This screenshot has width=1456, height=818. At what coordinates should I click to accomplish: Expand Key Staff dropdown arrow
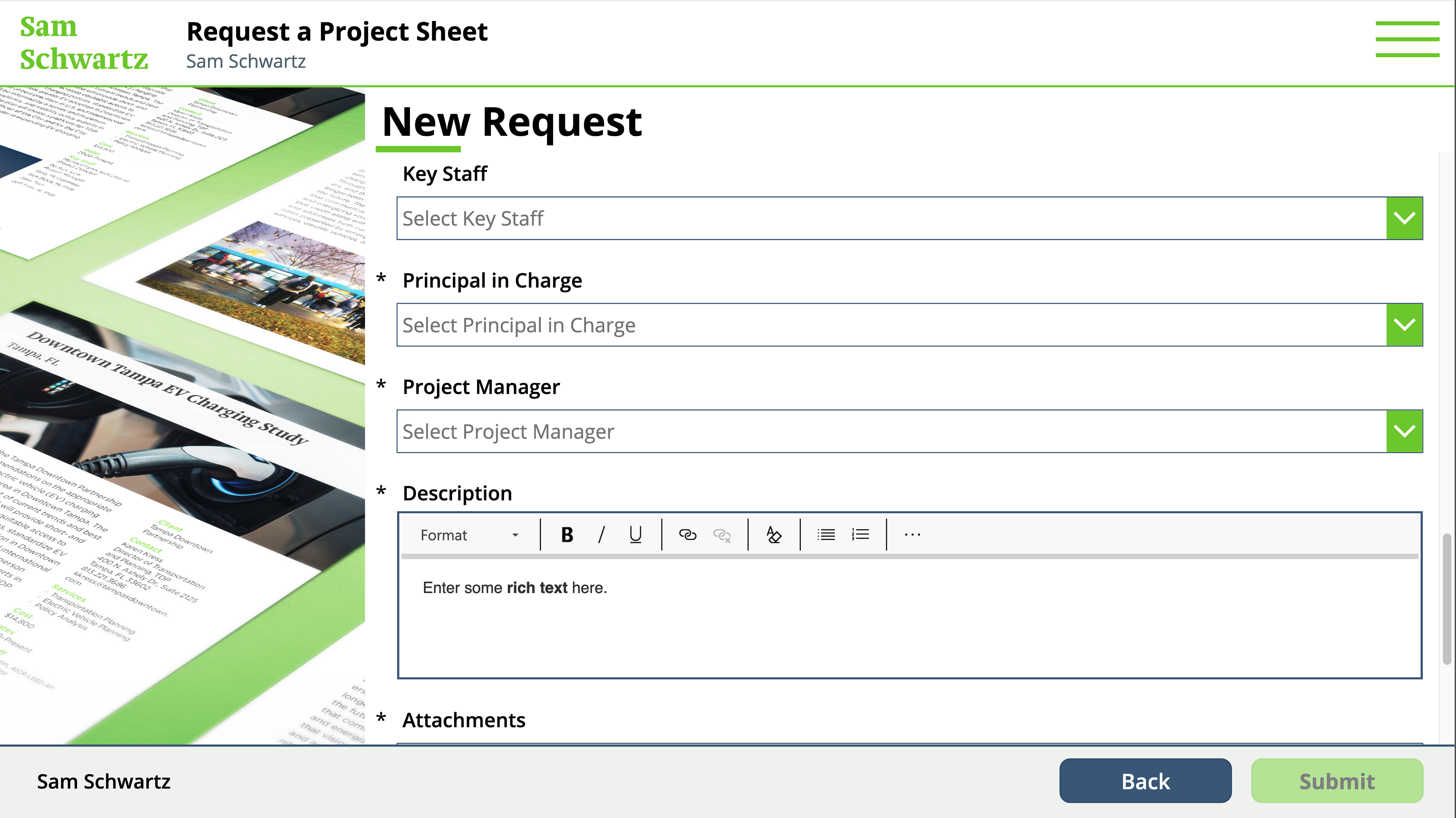(1404, 218)
